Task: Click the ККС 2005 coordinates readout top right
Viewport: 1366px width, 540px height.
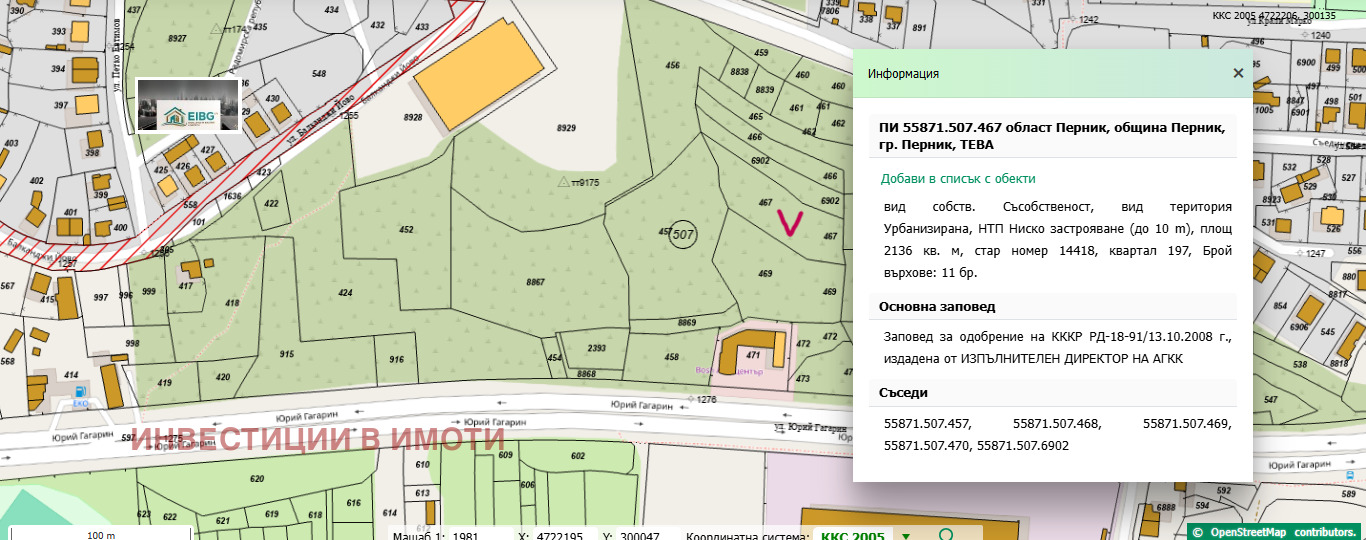Action: pos(1274,16)
